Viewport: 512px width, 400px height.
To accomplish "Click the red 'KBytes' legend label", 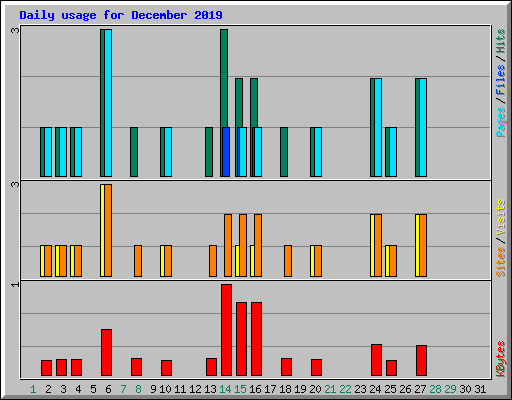I will coord(501,359).
